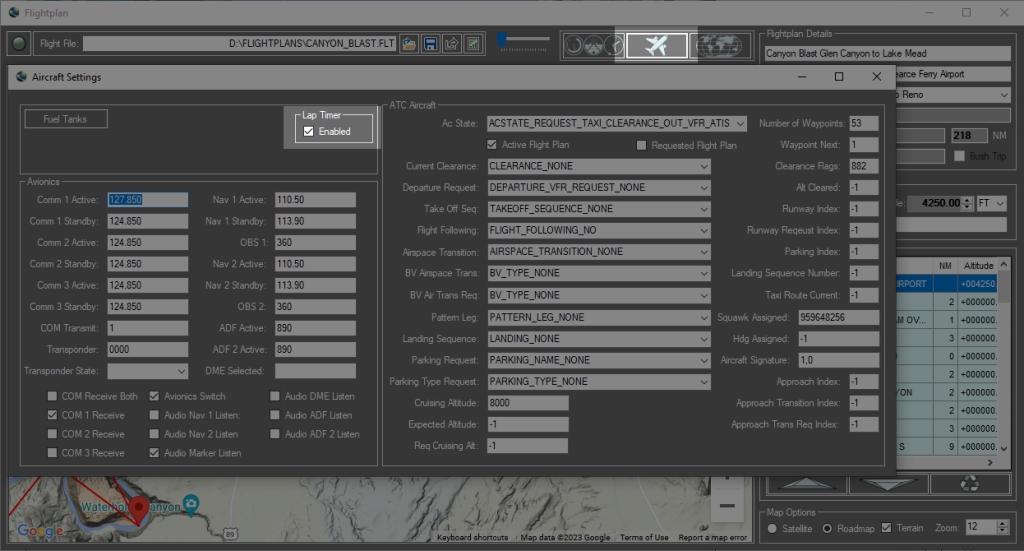Click the map zoom out minus button

click(728, 505)
